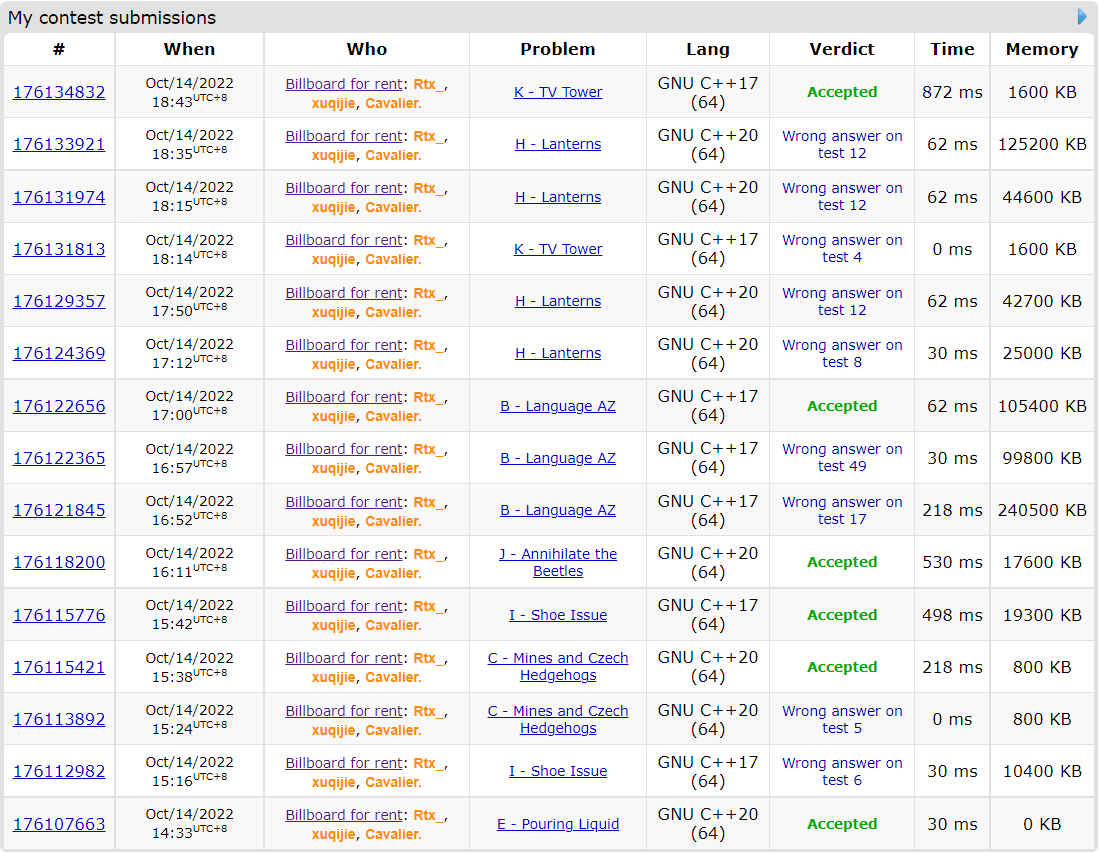1100x853 pixels.
Task: Open problem E - Pouring Liquid
Action: tap(558, 824)
